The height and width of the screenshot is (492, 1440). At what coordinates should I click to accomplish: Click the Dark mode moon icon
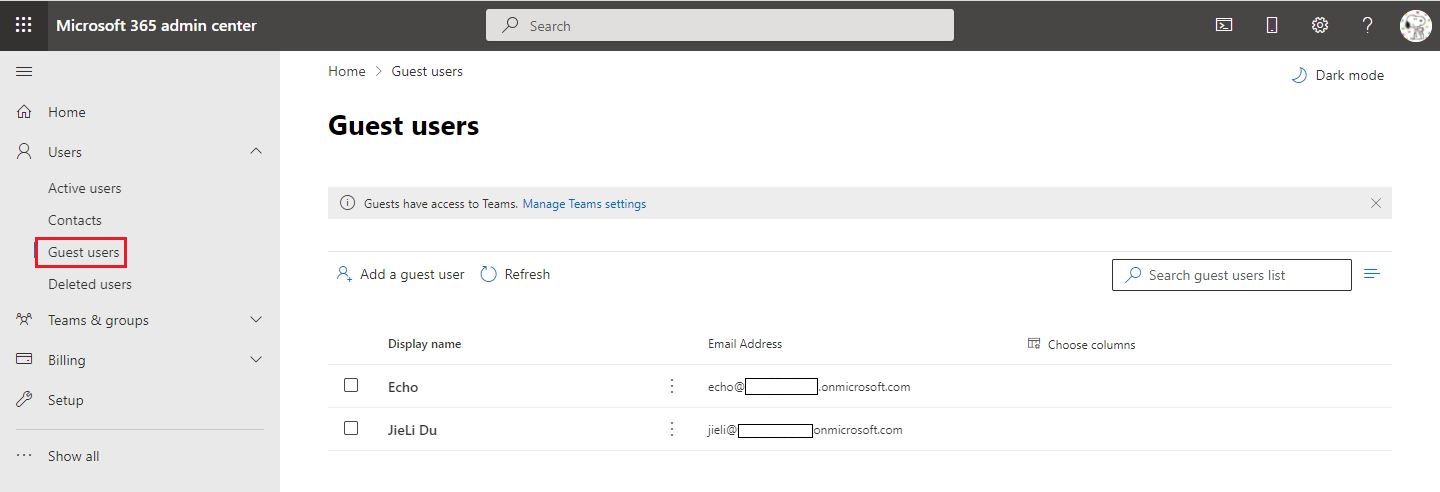(1299, 75)
